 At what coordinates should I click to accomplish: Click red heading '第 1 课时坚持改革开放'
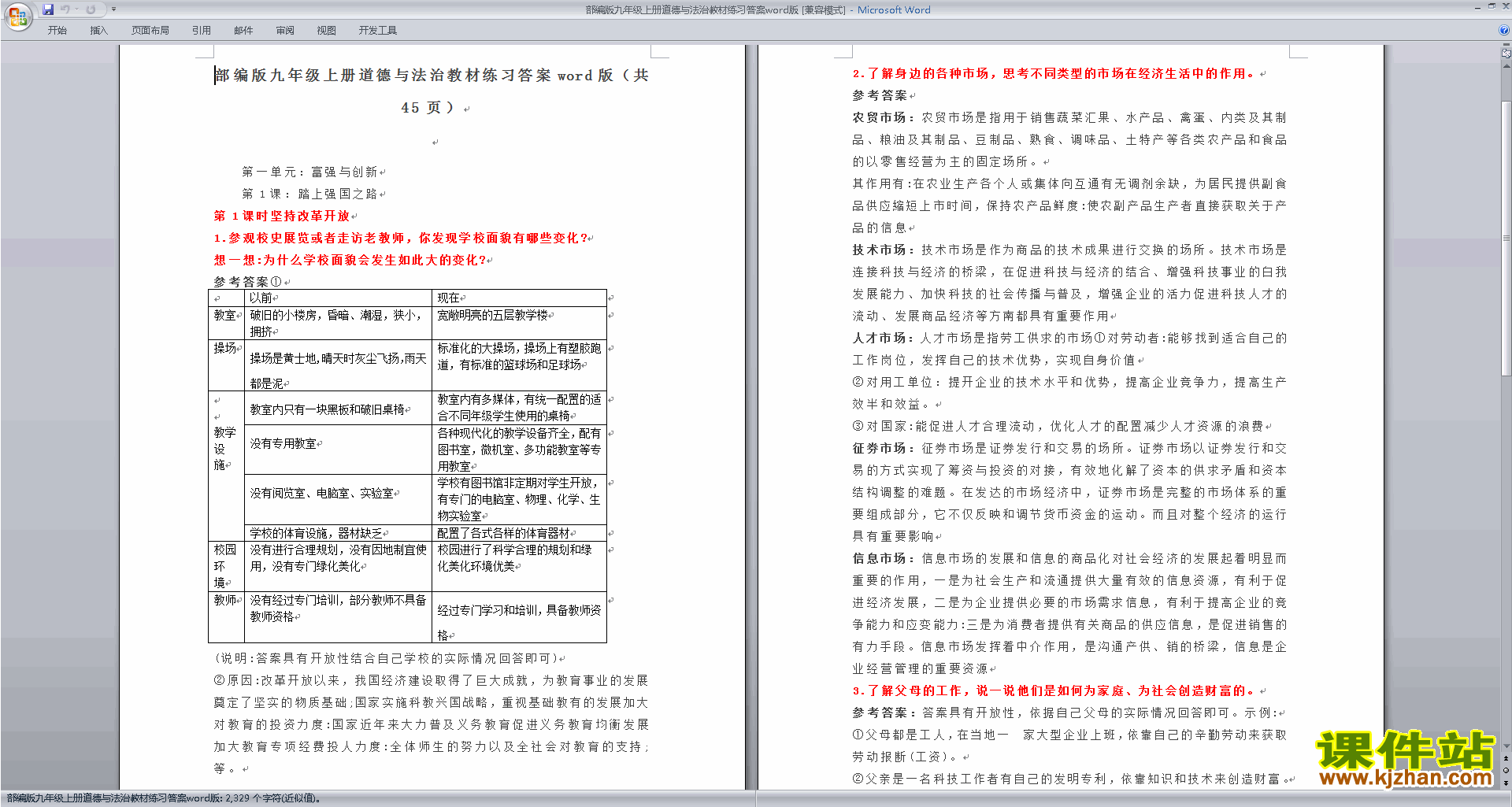click(282, 216)
